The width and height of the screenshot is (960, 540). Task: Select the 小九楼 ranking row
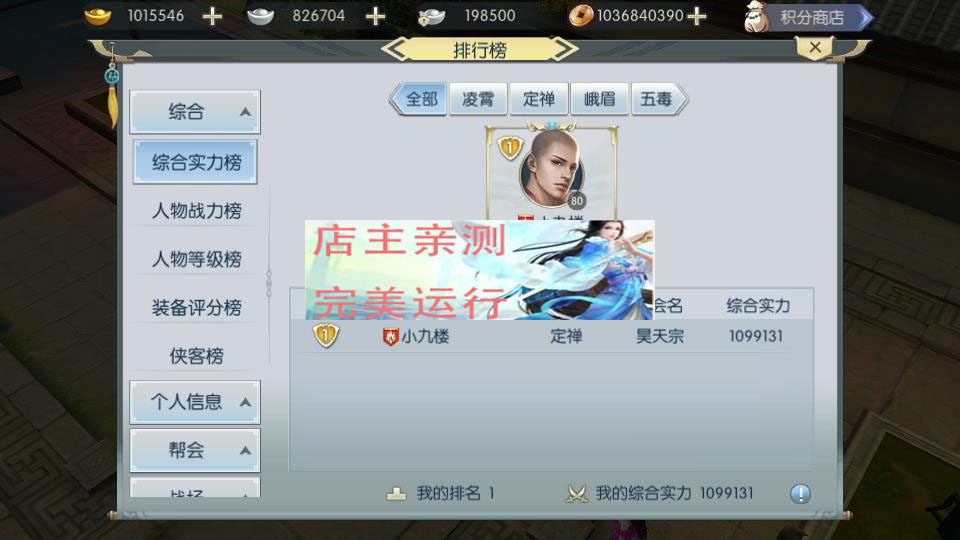click(551, 336)
